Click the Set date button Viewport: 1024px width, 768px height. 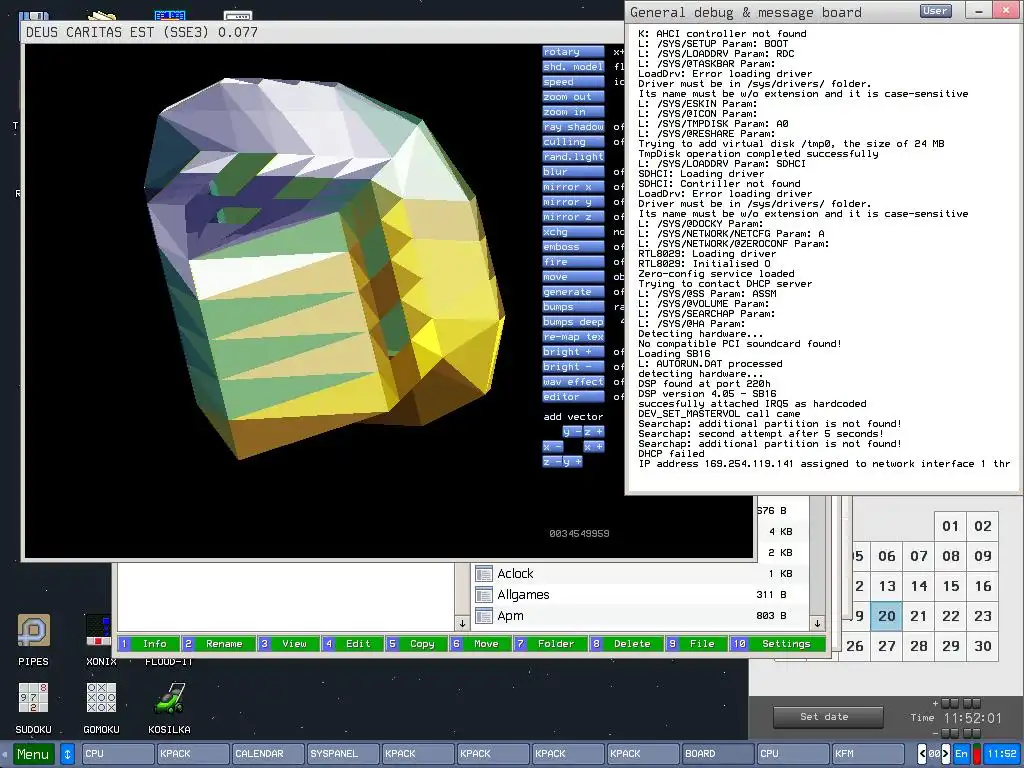click(827, 716)
